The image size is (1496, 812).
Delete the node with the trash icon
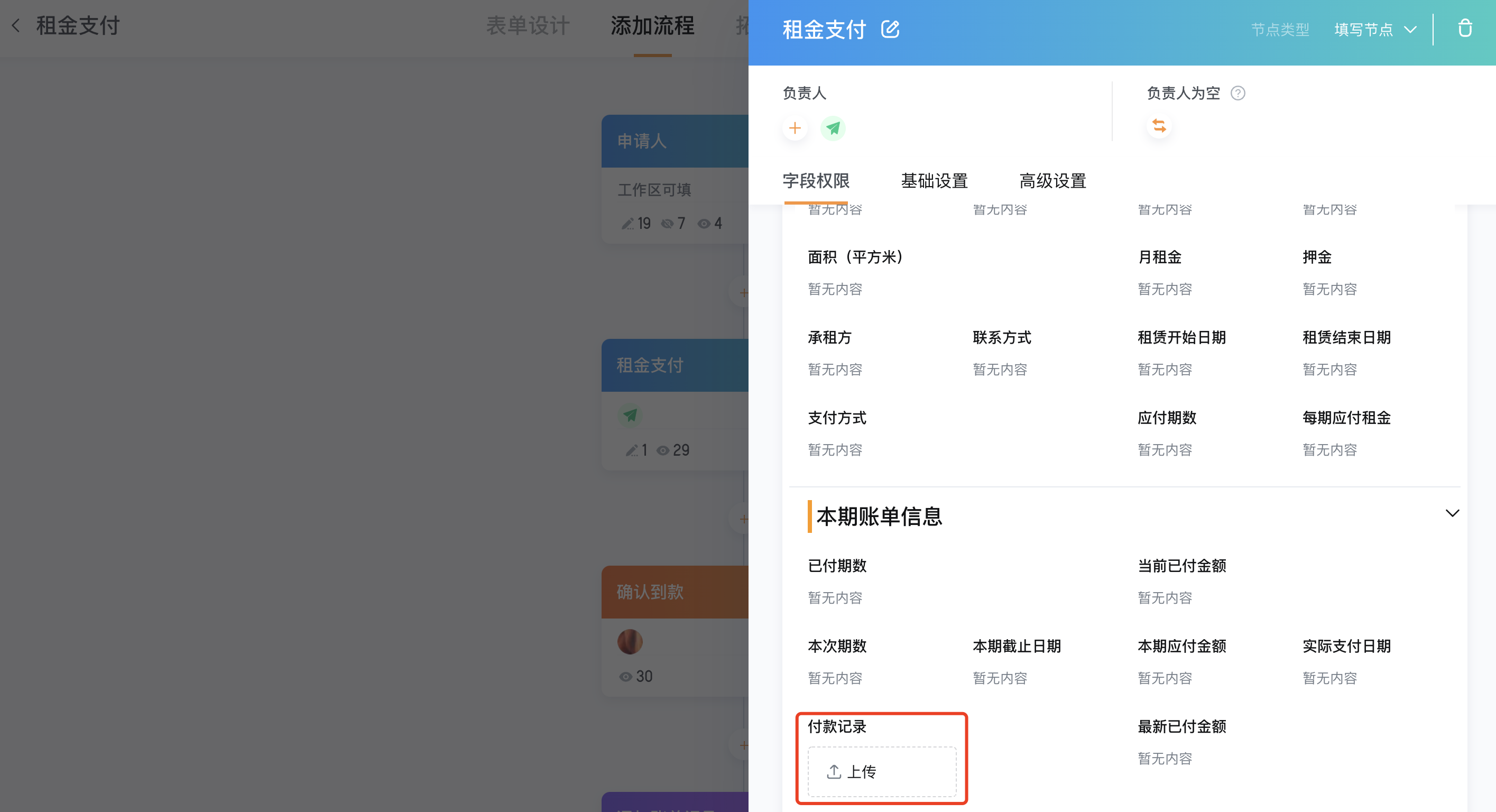tap(1465, 28)
